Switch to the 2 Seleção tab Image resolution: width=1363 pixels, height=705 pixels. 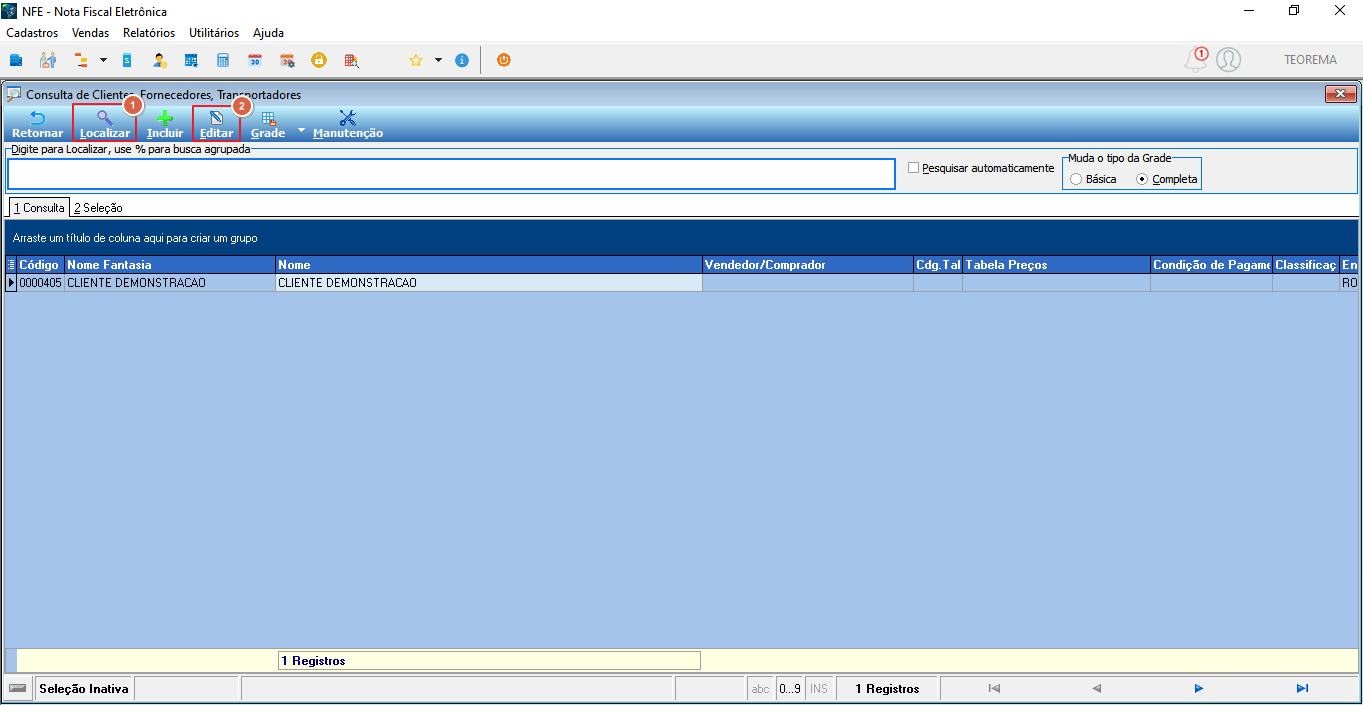click(98, 207)
